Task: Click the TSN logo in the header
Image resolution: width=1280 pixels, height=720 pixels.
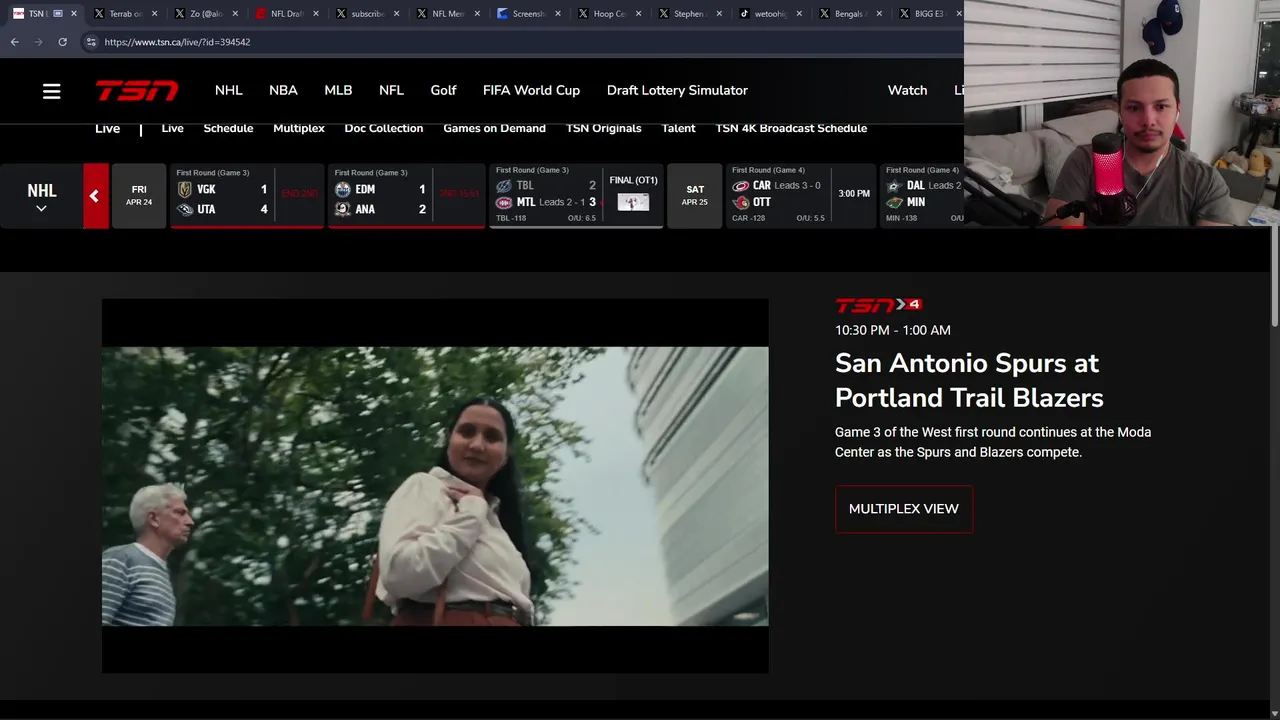Action: 137,91
